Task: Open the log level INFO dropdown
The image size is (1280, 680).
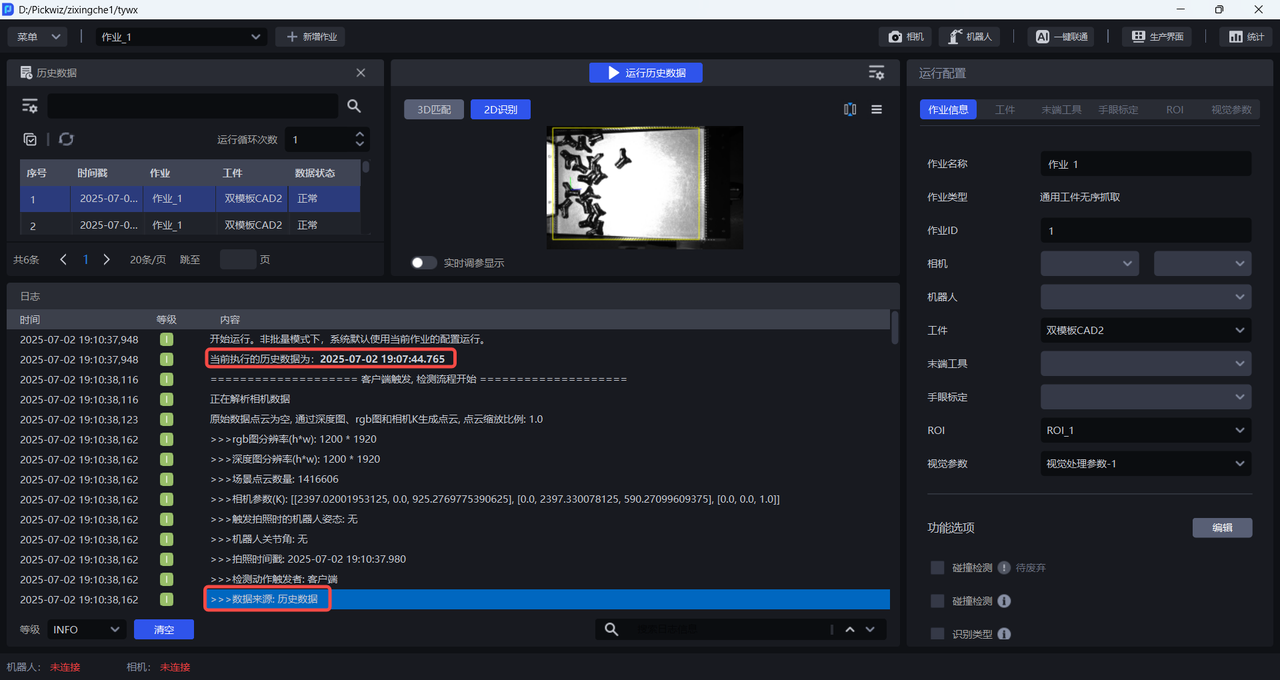Action: (86, 629)
